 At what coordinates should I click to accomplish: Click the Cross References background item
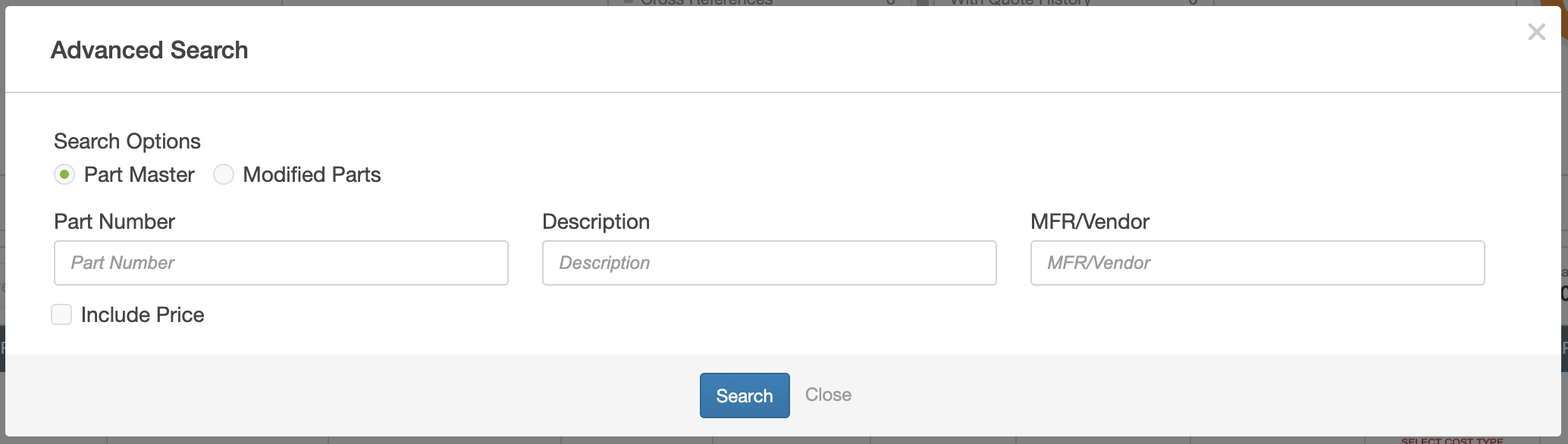706,3
